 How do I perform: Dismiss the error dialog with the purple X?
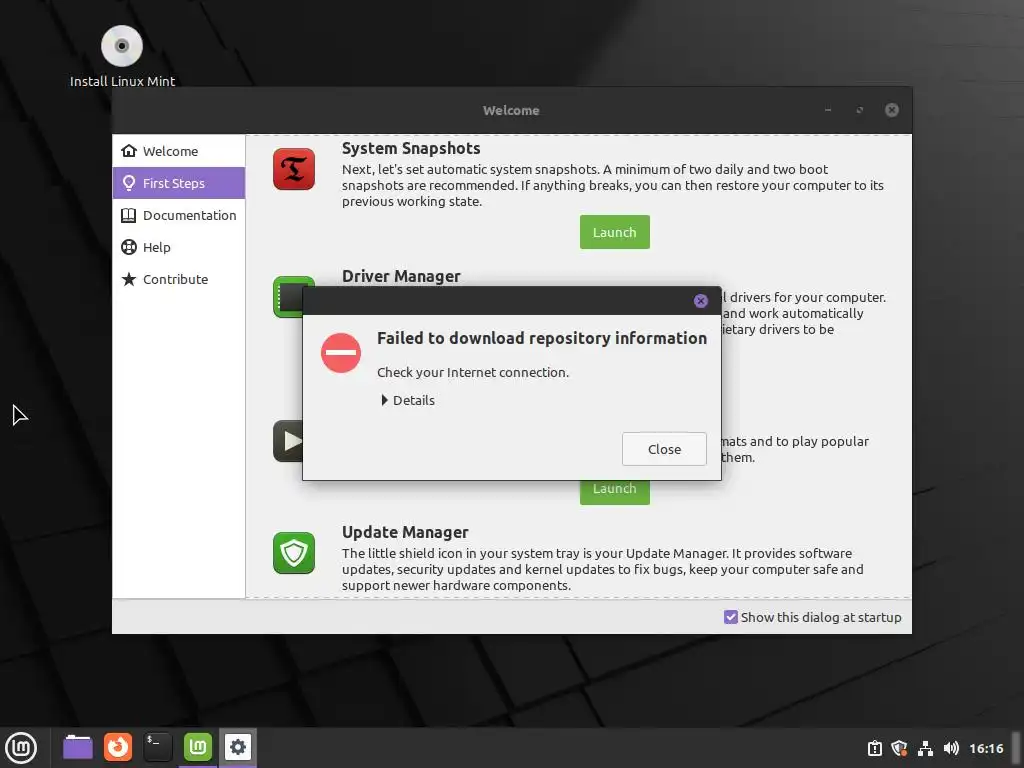(701, 300)
